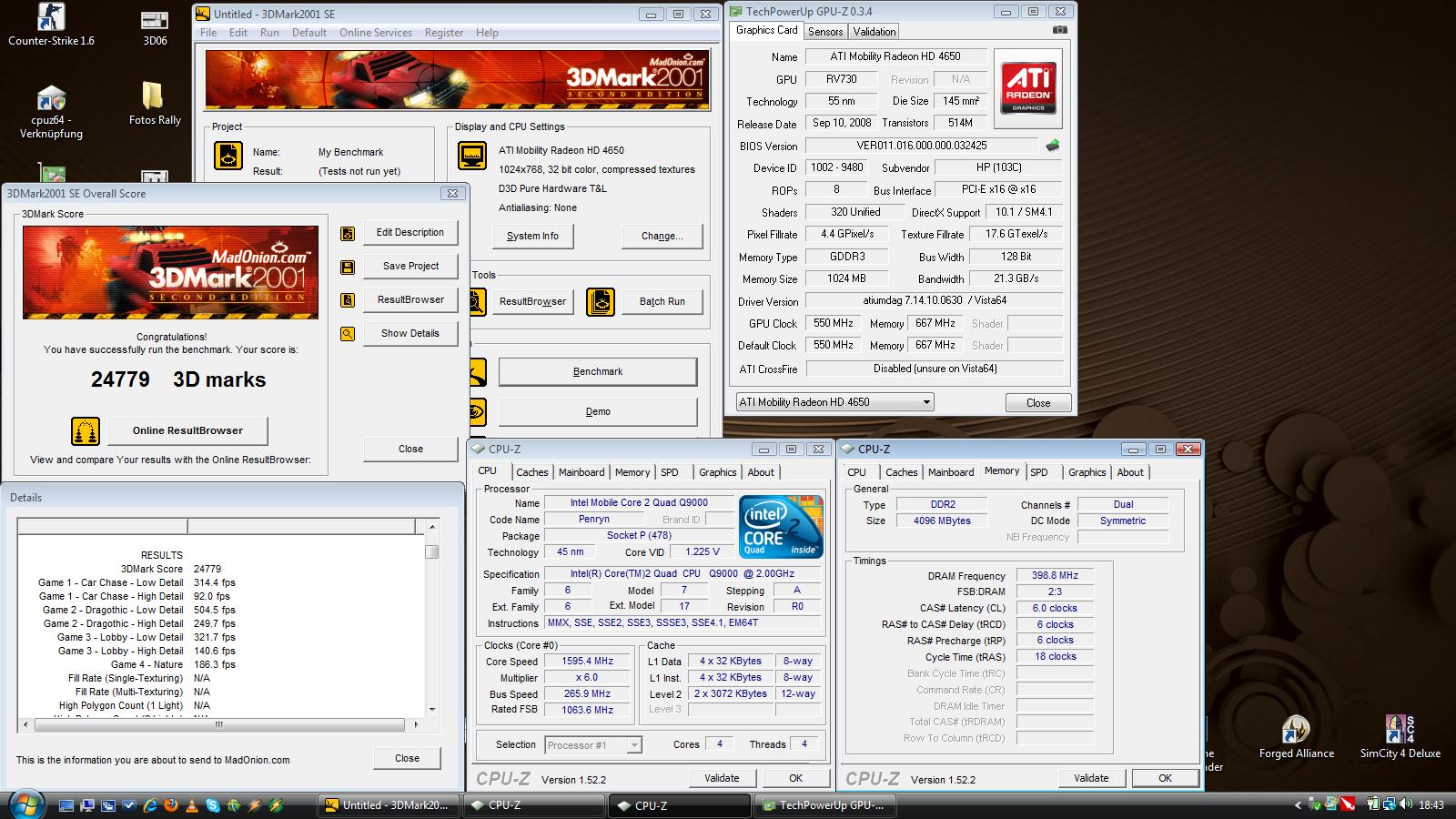Open About tab in left CPU-Z window

[x=761, y=472]
